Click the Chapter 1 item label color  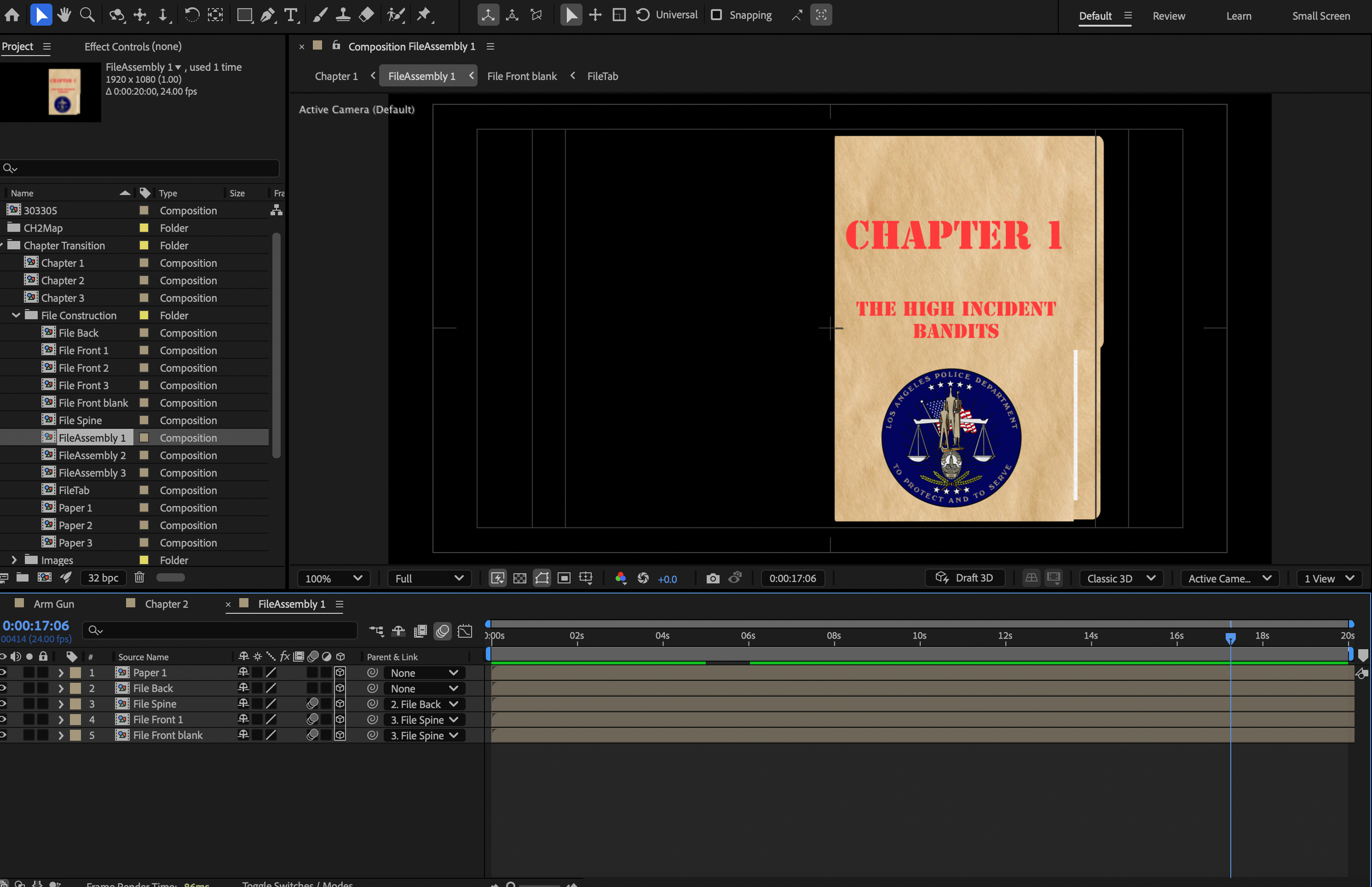(x=144, y=263)
